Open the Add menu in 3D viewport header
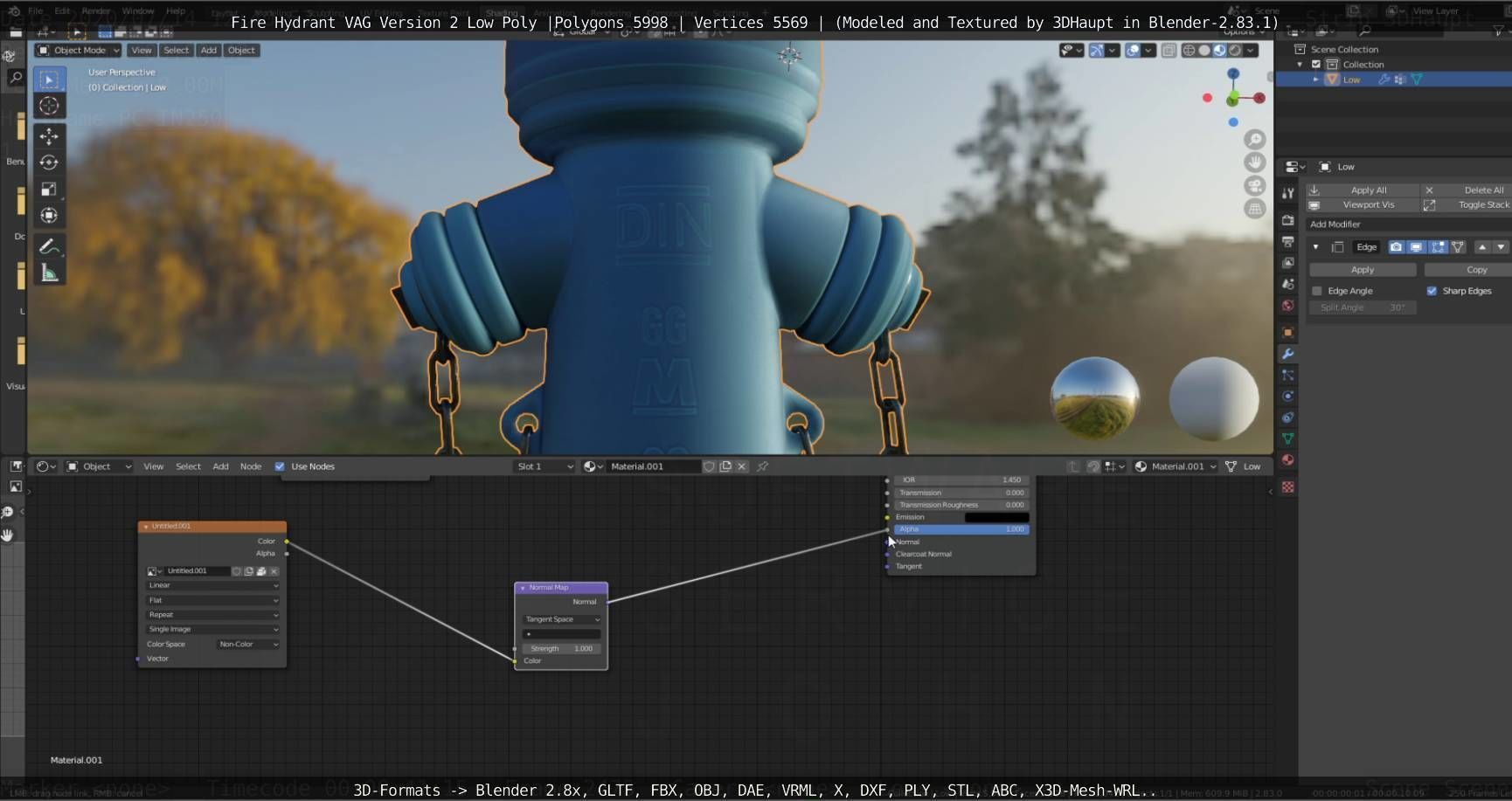The image size is (1512, 801). (x=208, y=51)
